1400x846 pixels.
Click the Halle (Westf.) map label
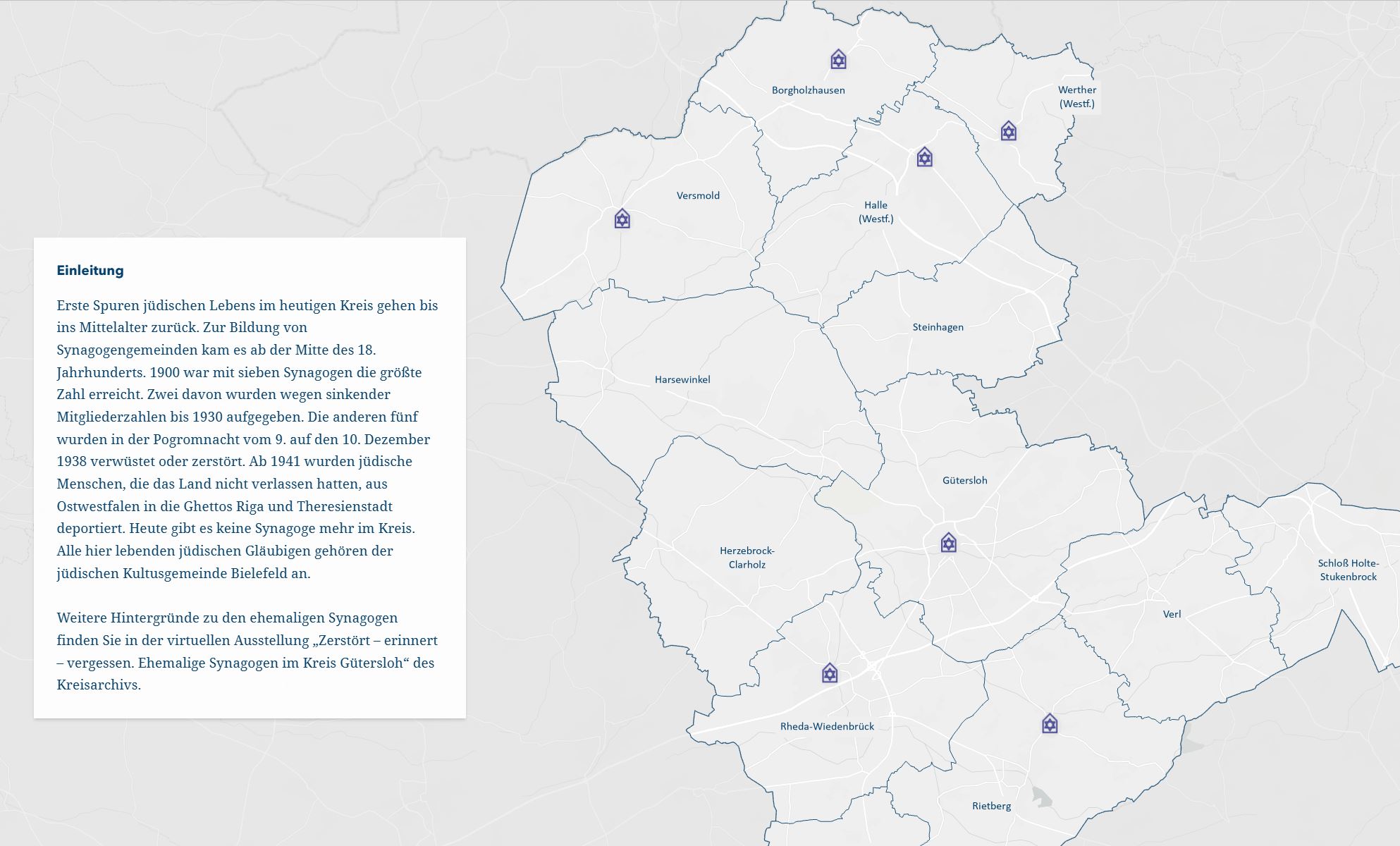[x=876, y=212]
